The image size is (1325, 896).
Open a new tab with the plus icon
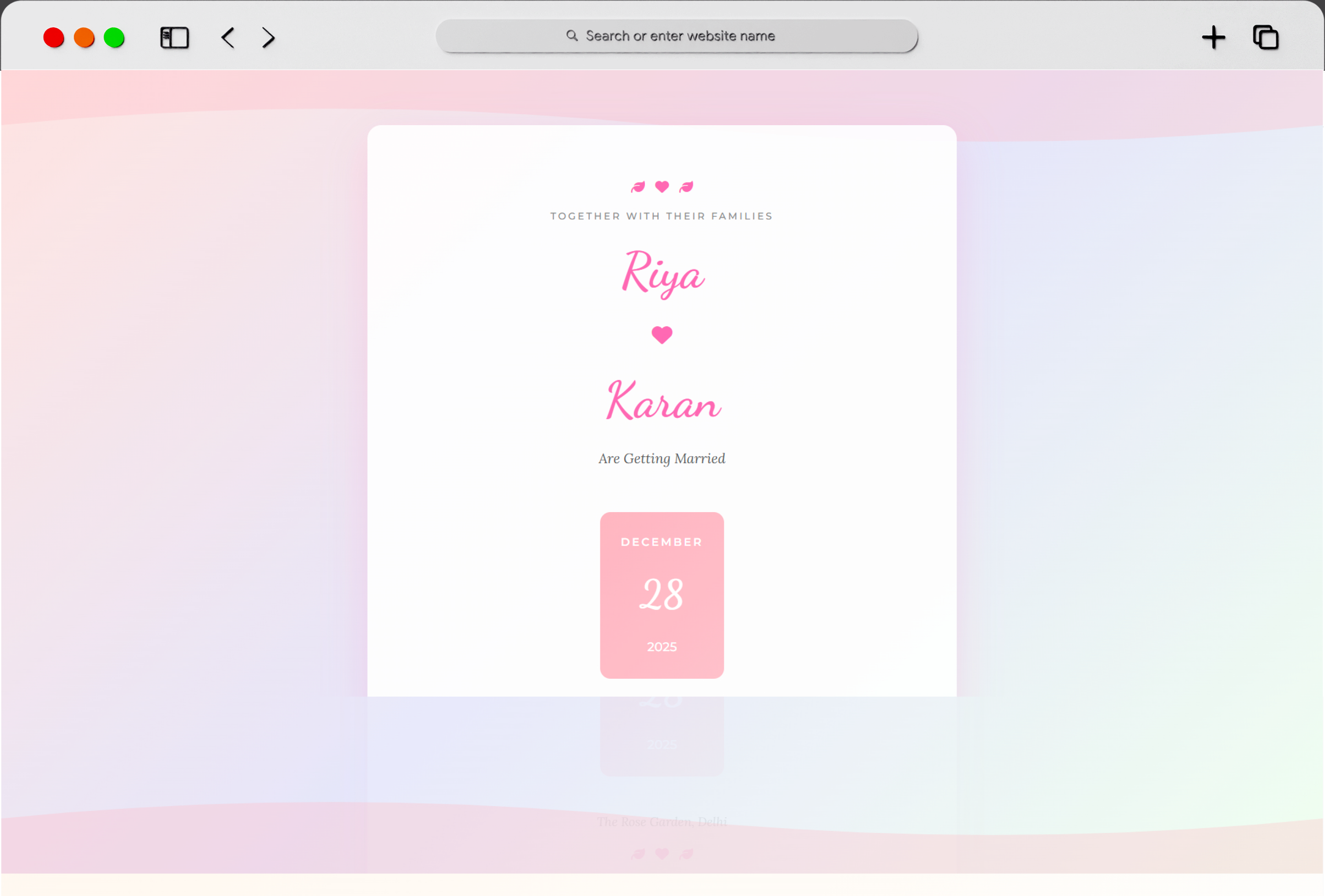(x=1214, y=37)
